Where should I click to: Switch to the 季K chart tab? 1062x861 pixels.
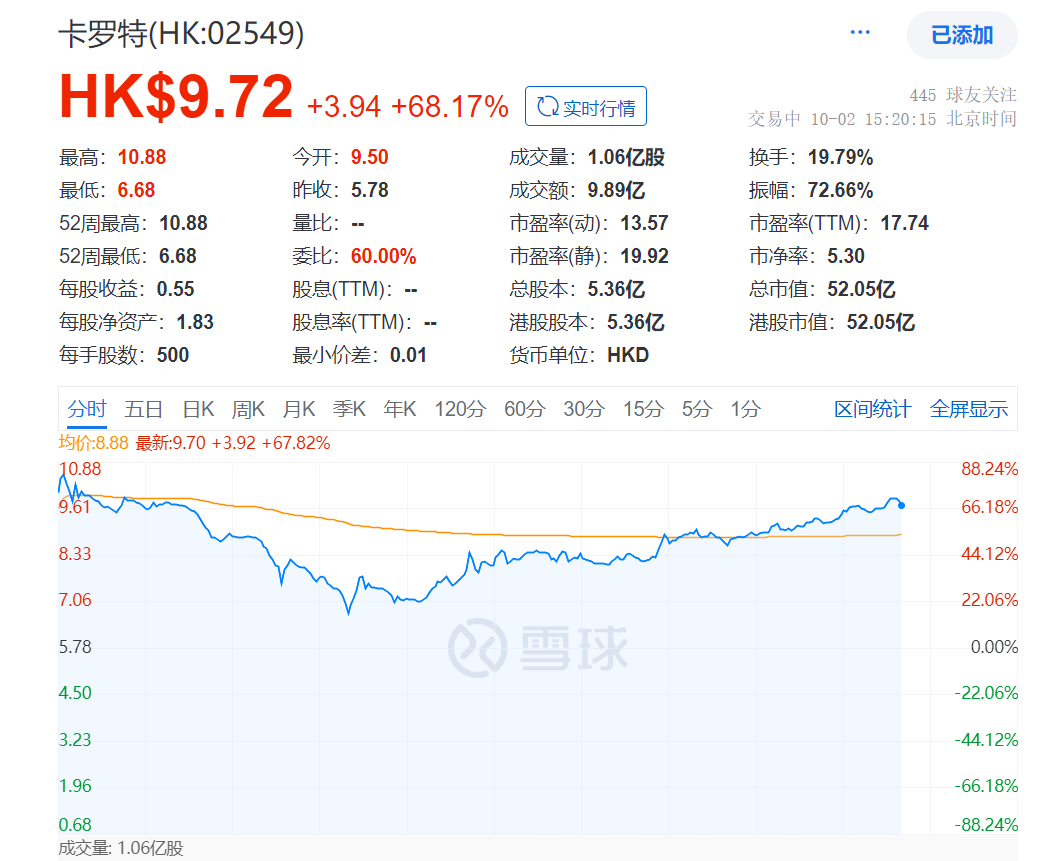(349, 409)
